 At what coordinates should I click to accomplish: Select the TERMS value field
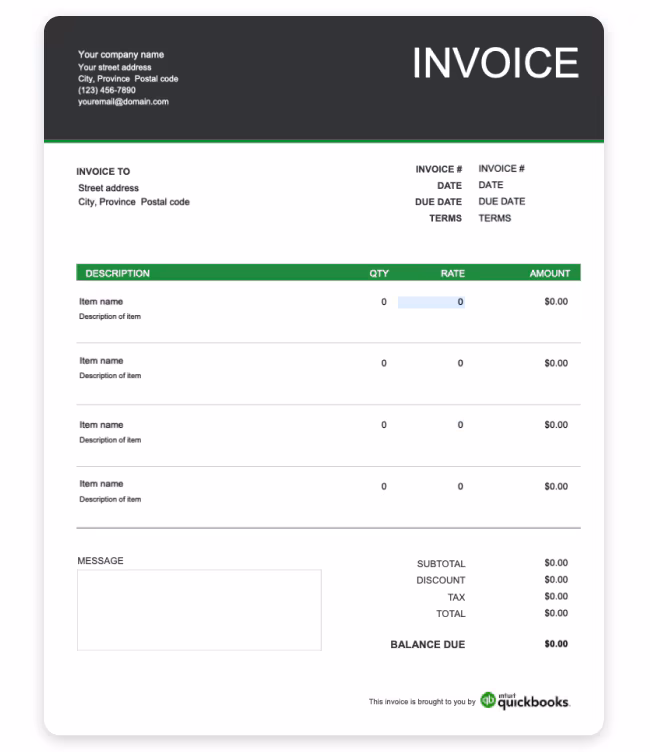coord(494,218)
